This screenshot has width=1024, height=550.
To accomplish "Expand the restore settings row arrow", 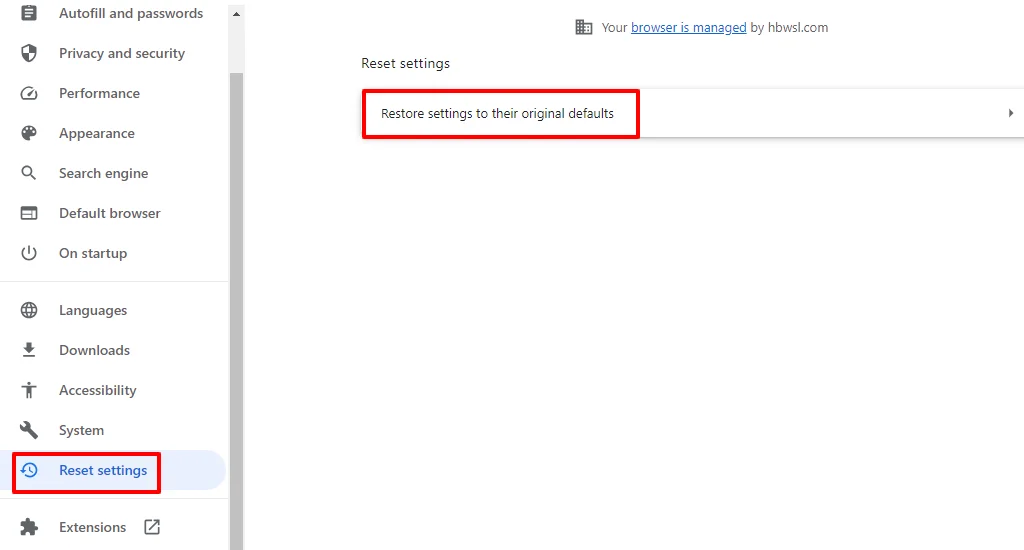I will tap(1010, 113).
